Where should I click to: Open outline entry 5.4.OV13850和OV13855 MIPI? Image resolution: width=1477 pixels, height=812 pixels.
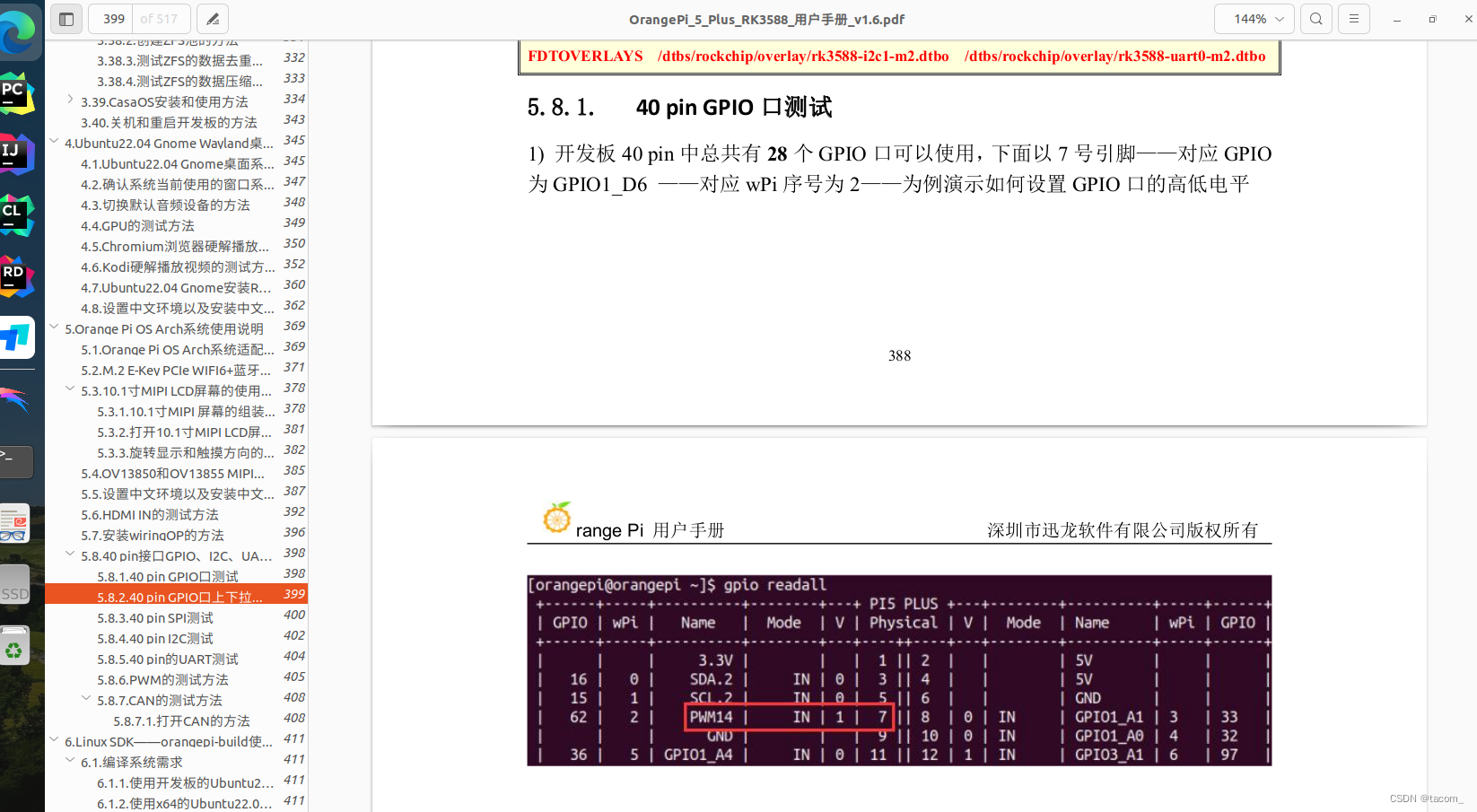tap(172, 474)
